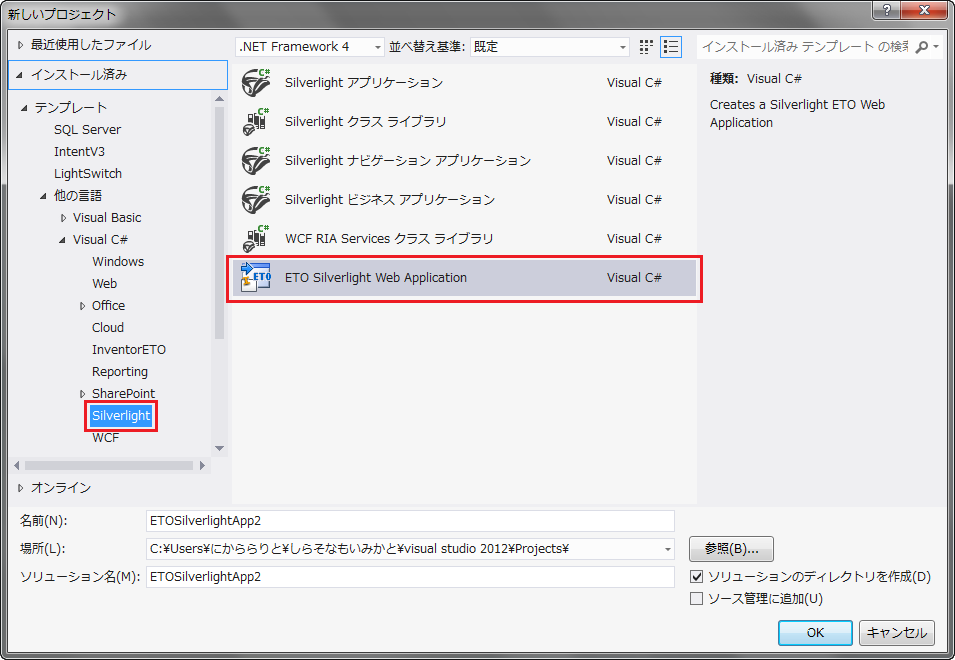Select InventorETO template category

(129, 349)
